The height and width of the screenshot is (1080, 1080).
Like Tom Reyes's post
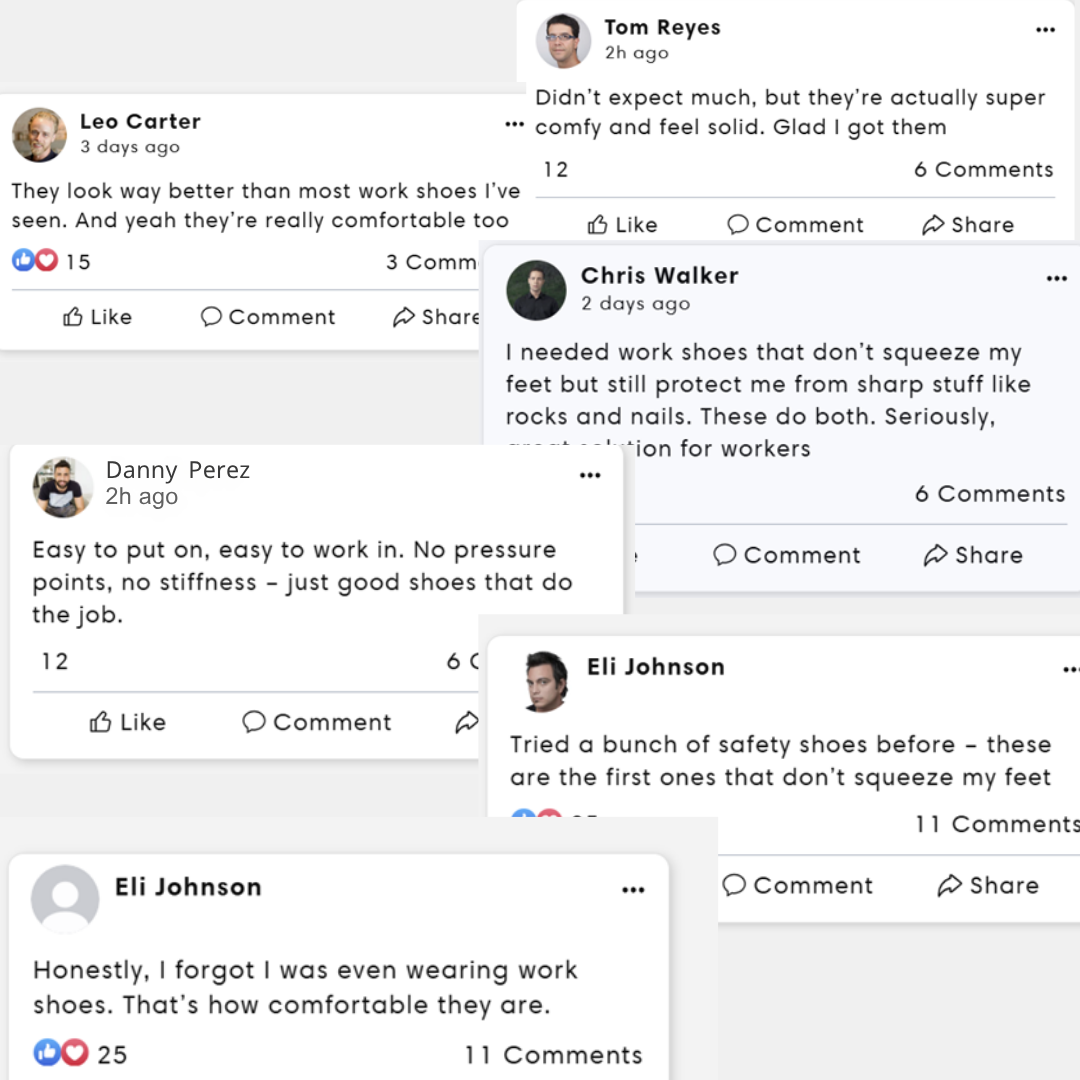point(622,225)
